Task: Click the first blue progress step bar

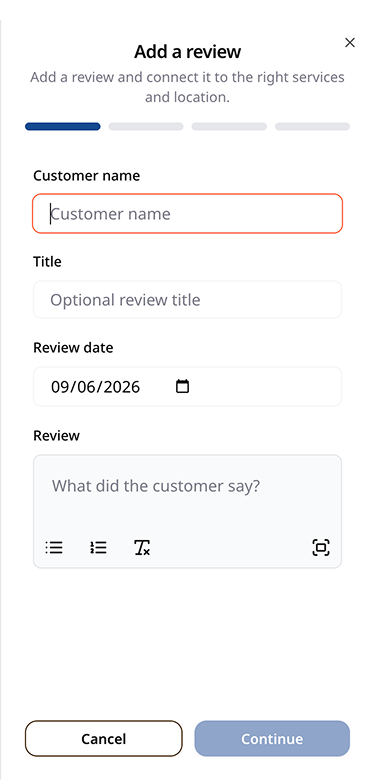Action: [x=63, y=127]
